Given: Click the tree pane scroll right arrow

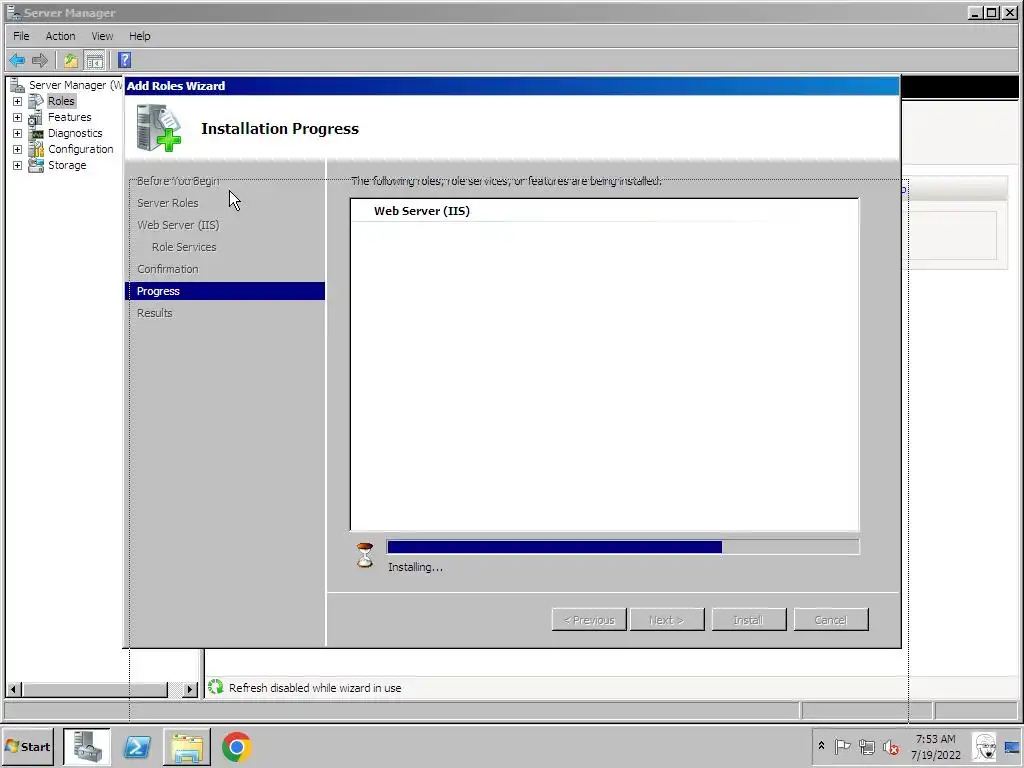Looking at the screenshot, I should click(189, 689).
